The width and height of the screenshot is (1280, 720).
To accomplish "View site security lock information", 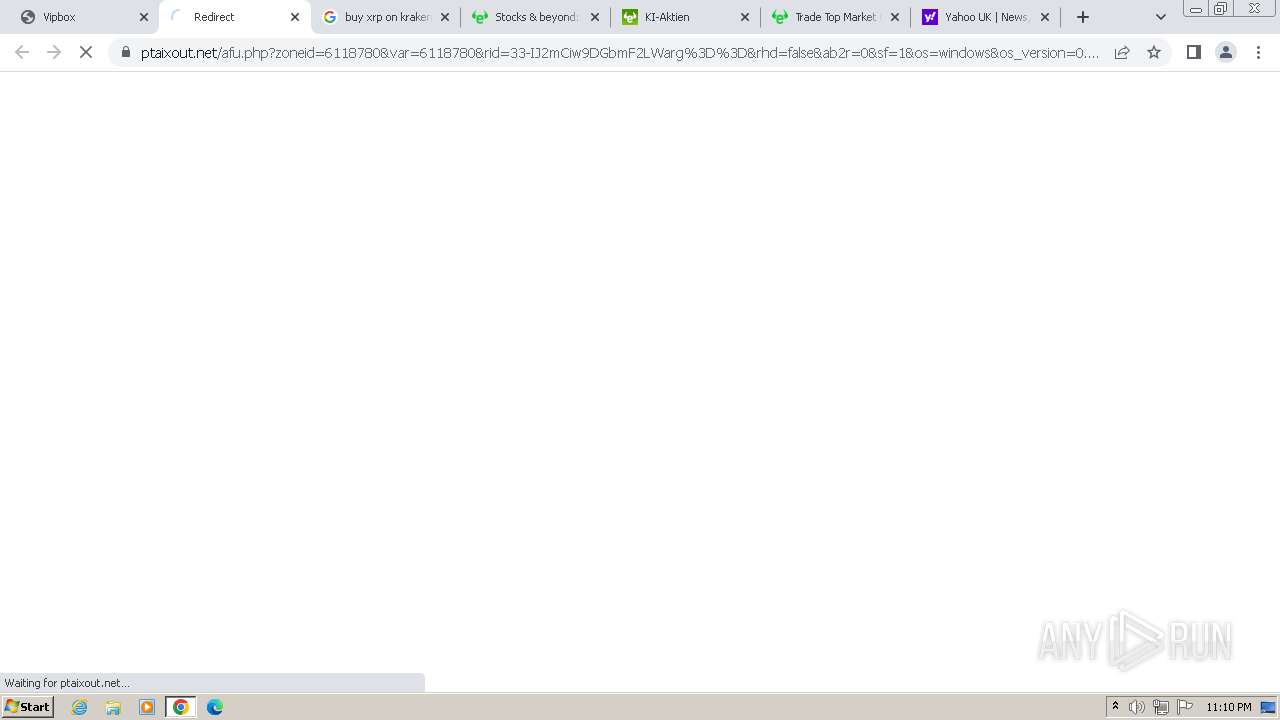I will [126, 52].
